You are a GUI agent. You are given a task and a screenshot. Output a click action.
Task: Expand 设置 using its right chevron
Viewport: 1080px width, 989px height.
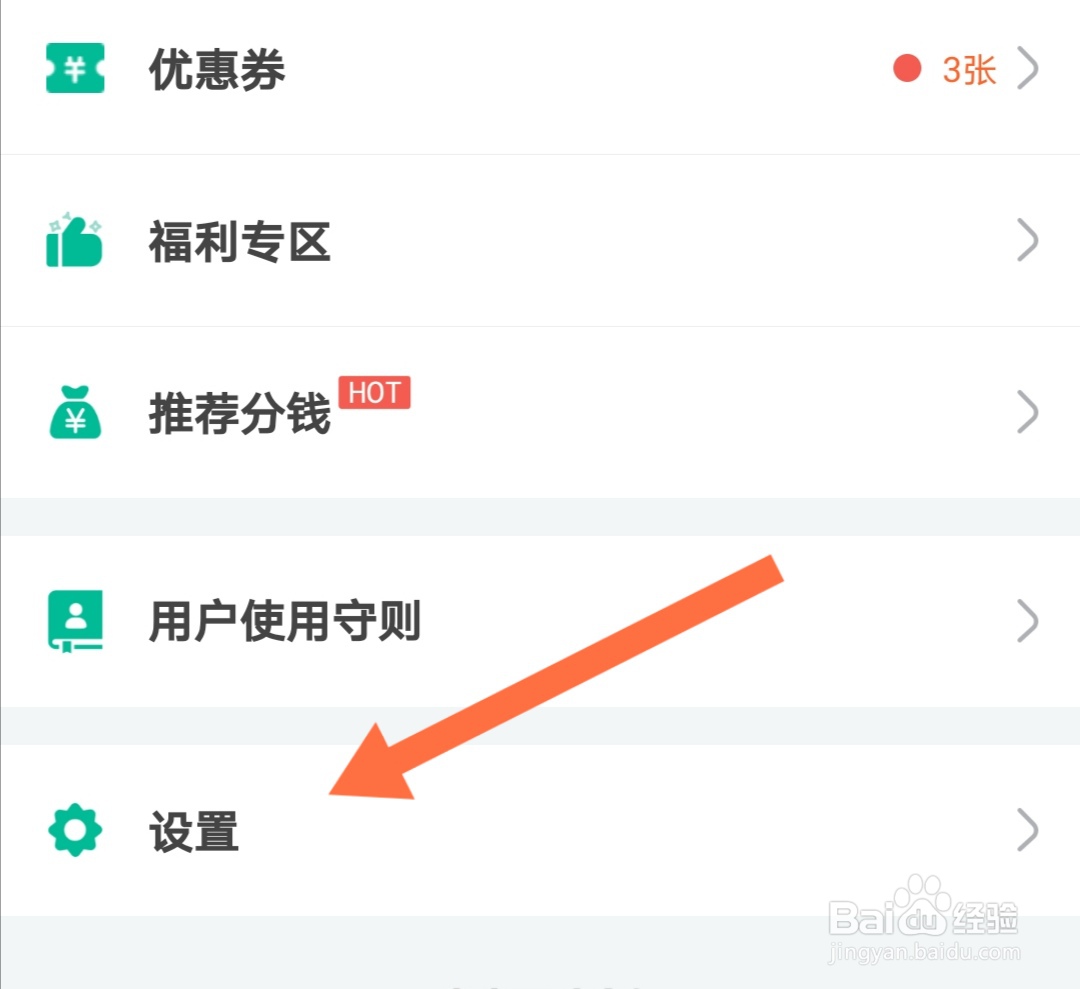pyautogui.click(x=1028, y=830)
